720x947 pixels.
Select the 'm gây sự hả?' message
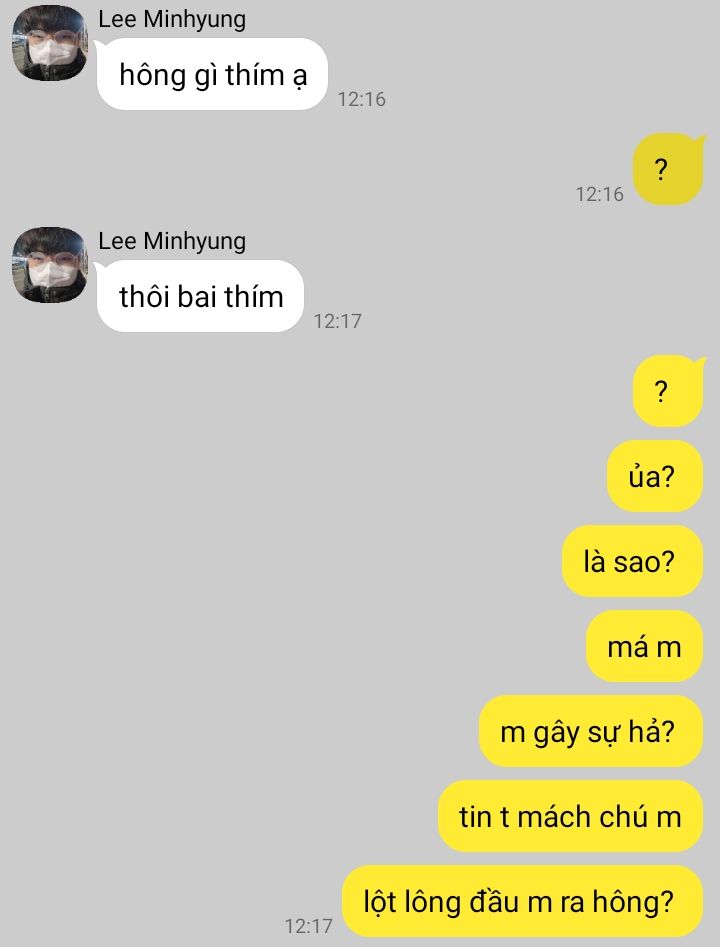[591, 731]
